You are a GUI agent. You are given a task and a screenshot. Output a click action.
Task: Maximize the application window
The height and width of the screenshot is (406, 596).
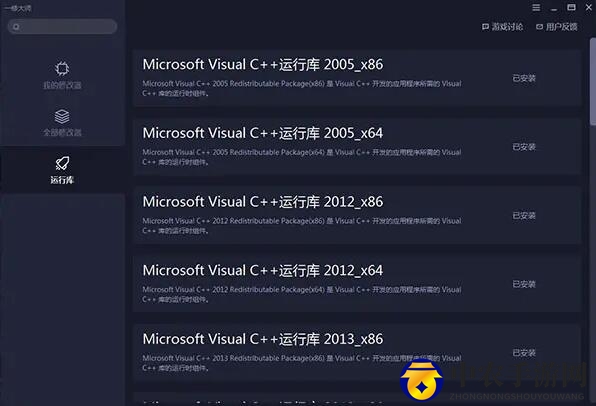point(571,7)
